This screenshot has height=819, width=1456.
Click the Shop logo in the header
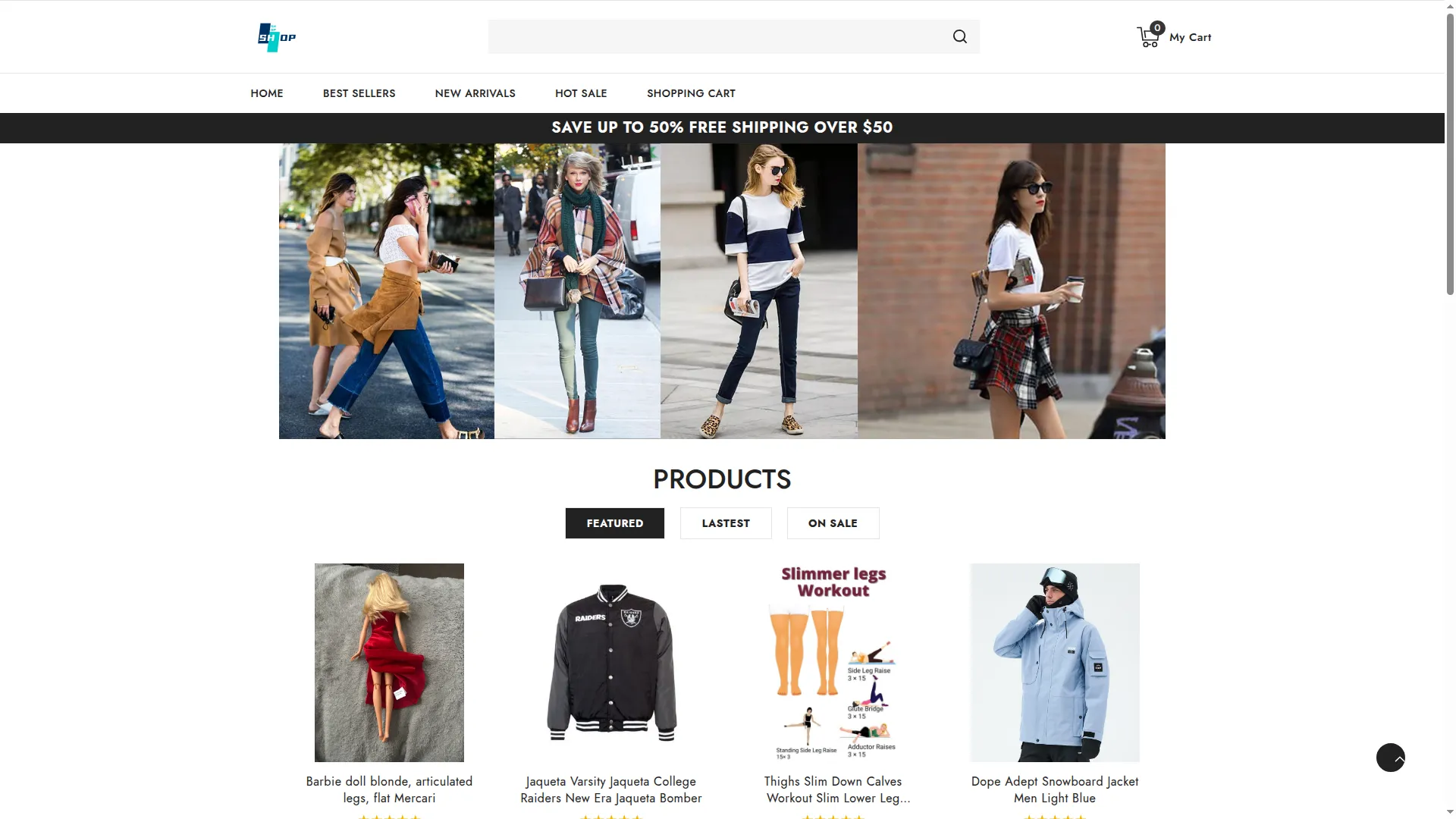(x=277, y=37)
